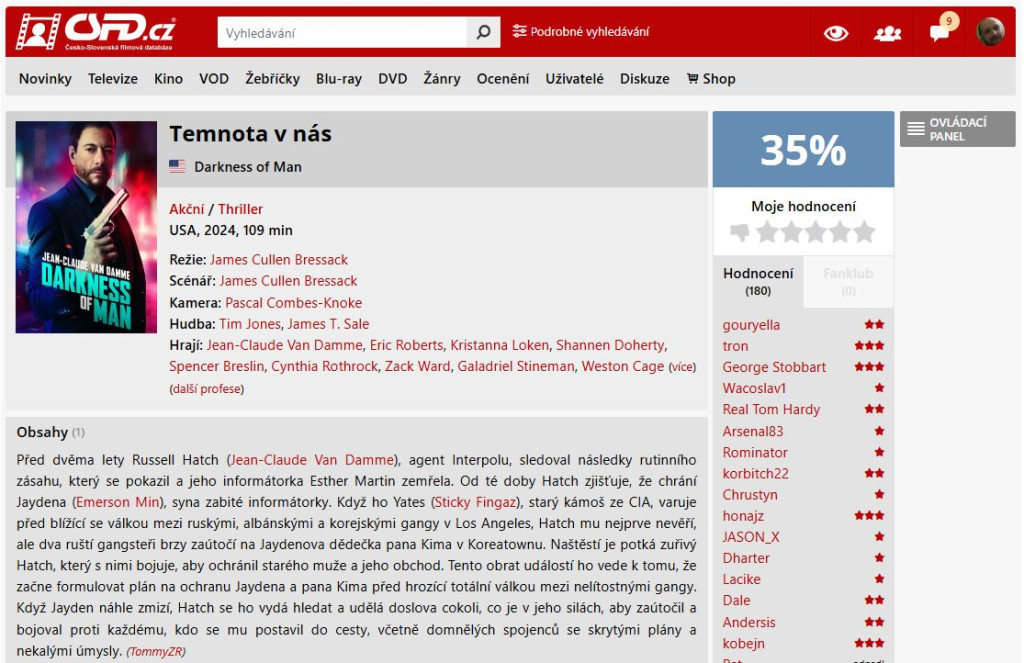
Task: Open the Ovládací panel hamburger button
Action: click(957, 129)
